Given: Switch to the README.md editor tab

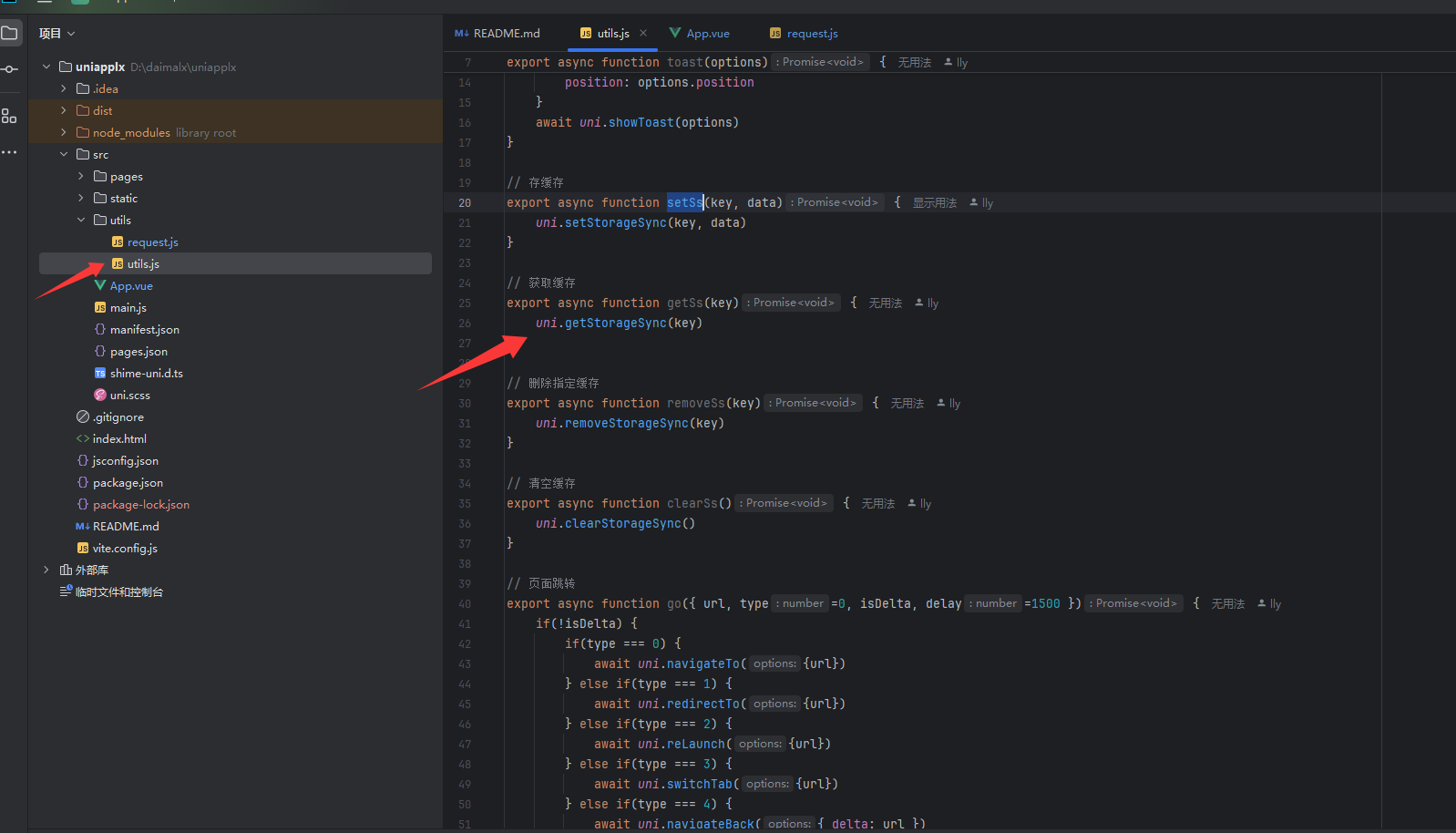Looking at the screenshot, I should pyautogui.click(x=497, y=34).
